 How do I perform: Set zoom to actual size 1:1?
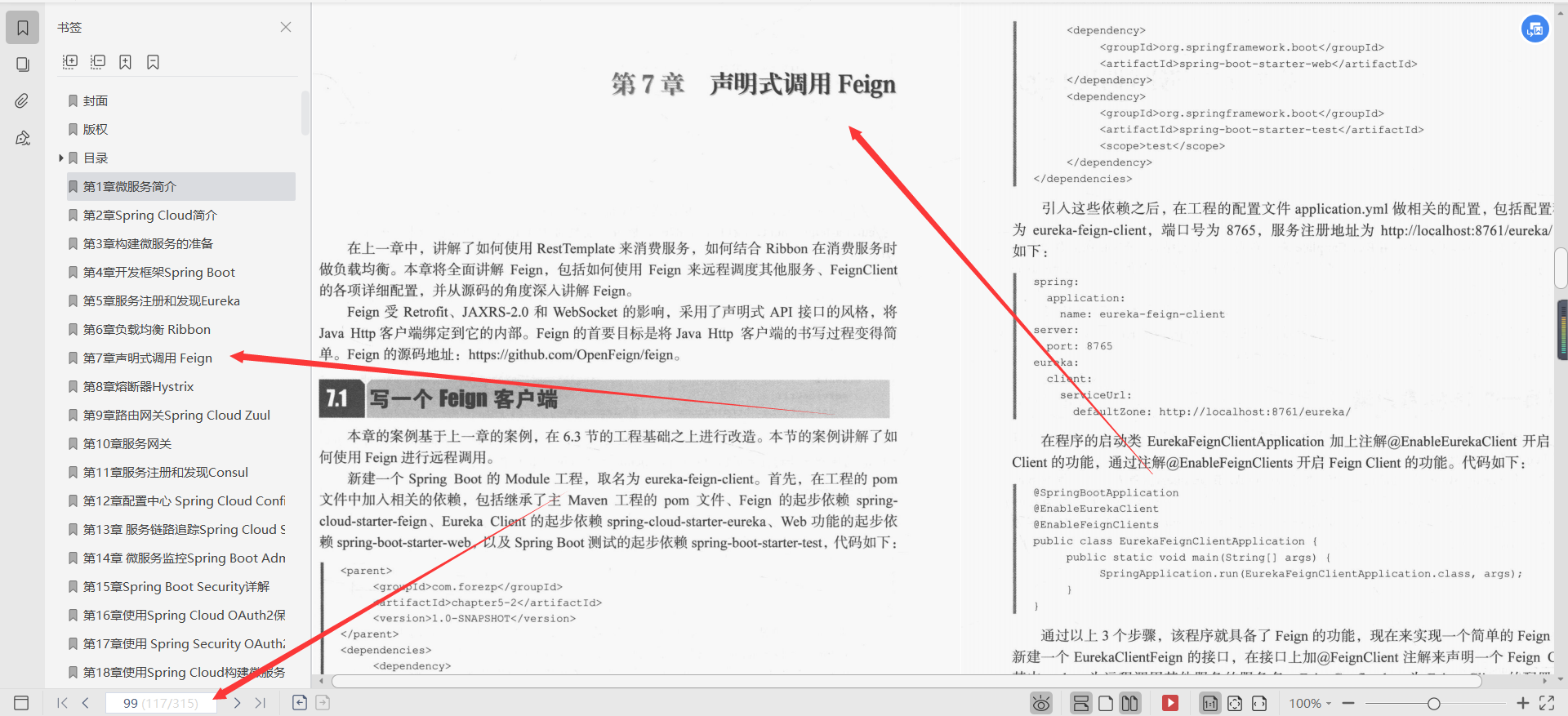pyautogui.click(x=1210, y=703)
